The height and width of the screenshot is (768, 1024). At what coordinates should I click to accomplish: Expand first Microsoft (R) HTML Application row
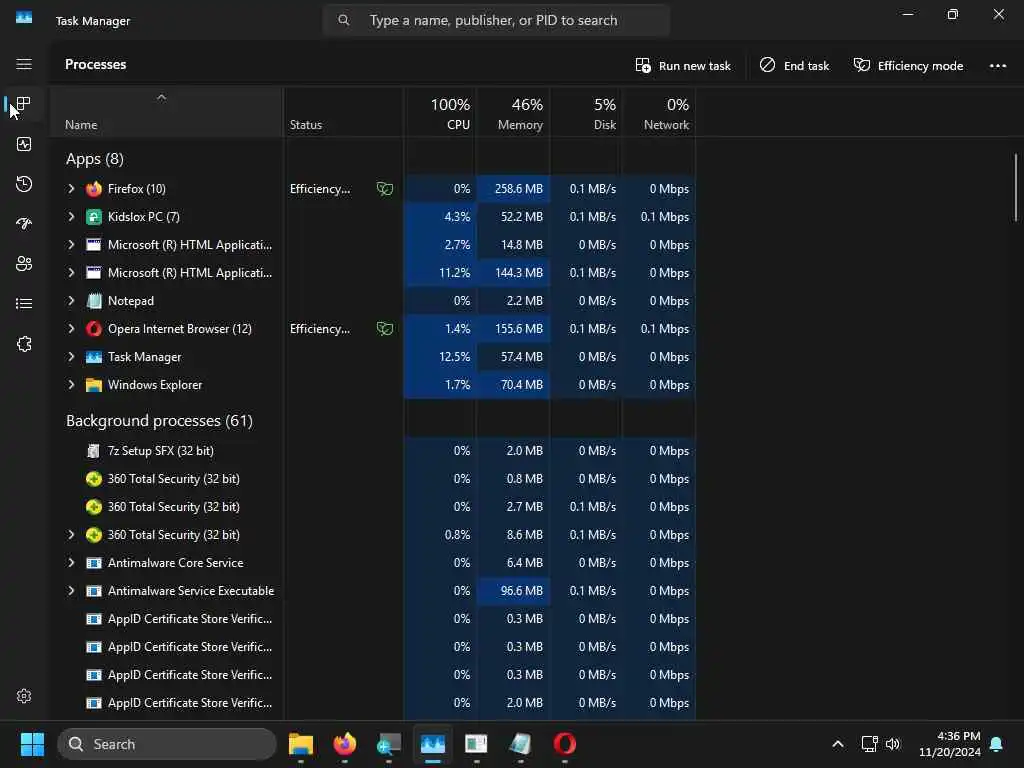pyautogui.click(x=71, y=245)
